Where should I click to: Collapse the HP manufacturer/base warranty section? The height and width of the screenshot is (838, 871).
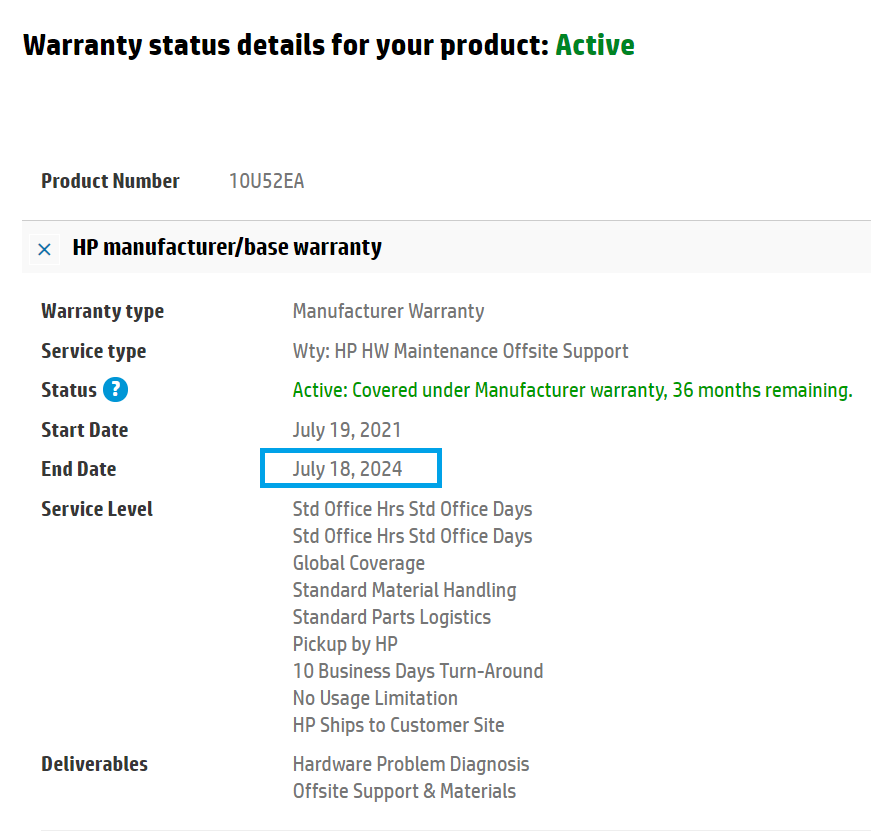[x=44, y=249]
